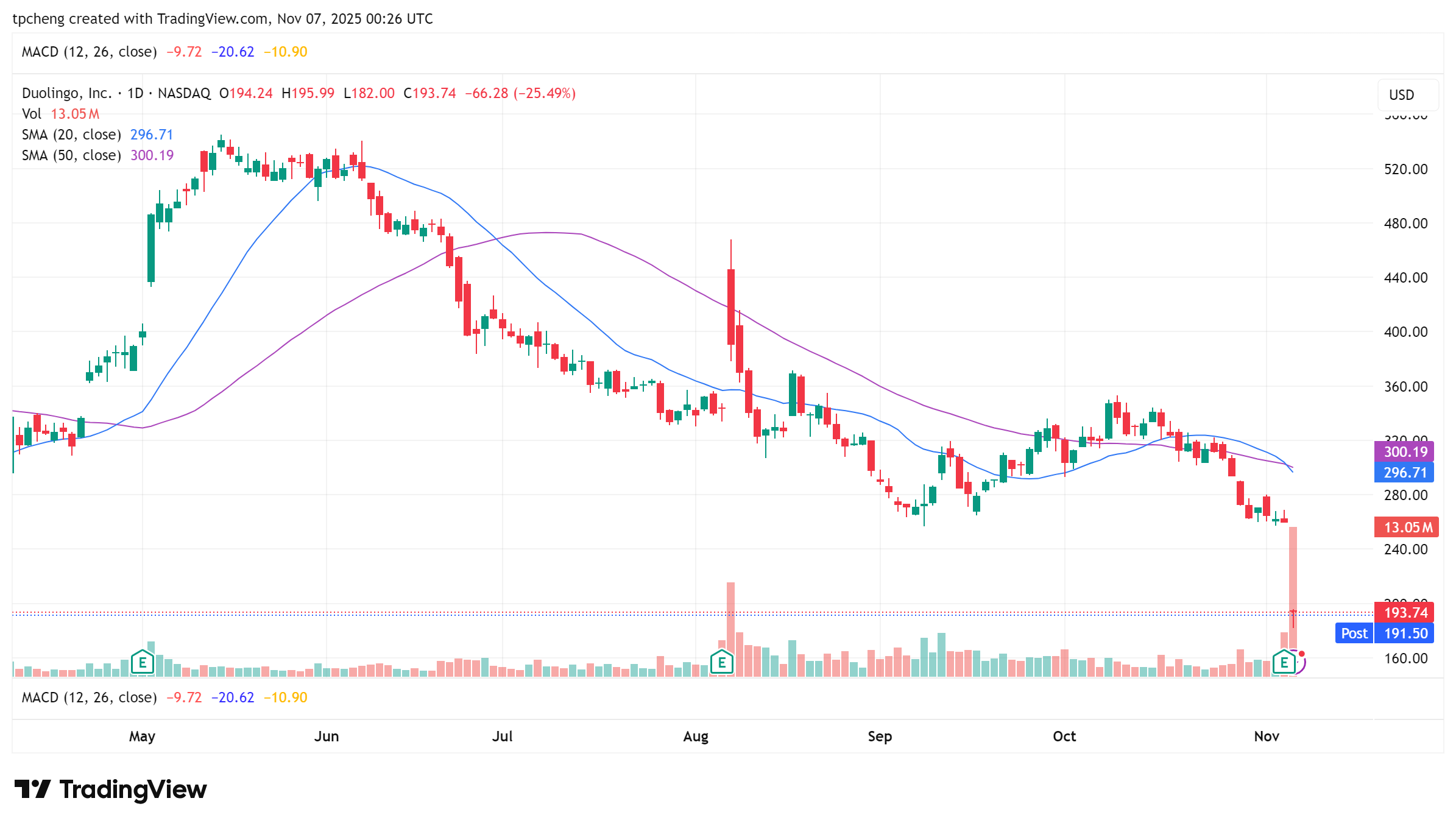Click the blue Post market label
This screenshot has height=826, width=1456.
pos(1354,634)
